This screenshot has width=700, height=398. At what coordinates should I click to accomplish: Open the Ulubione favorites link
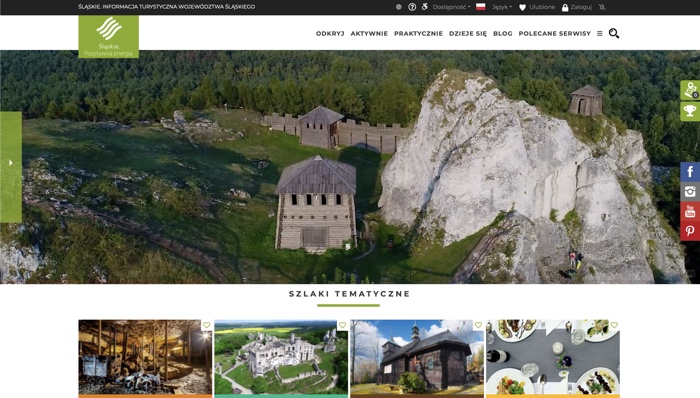pos(537,7)
